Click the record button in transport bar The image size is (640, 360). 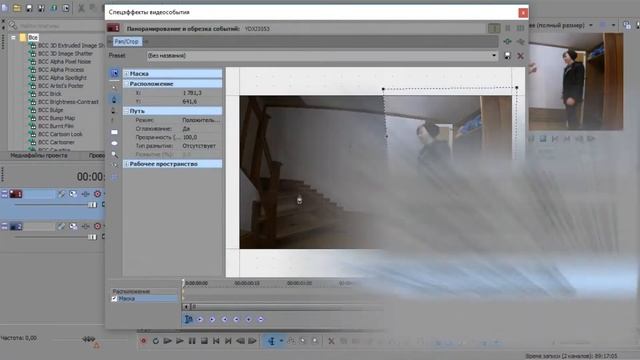[x=143, y=341]
